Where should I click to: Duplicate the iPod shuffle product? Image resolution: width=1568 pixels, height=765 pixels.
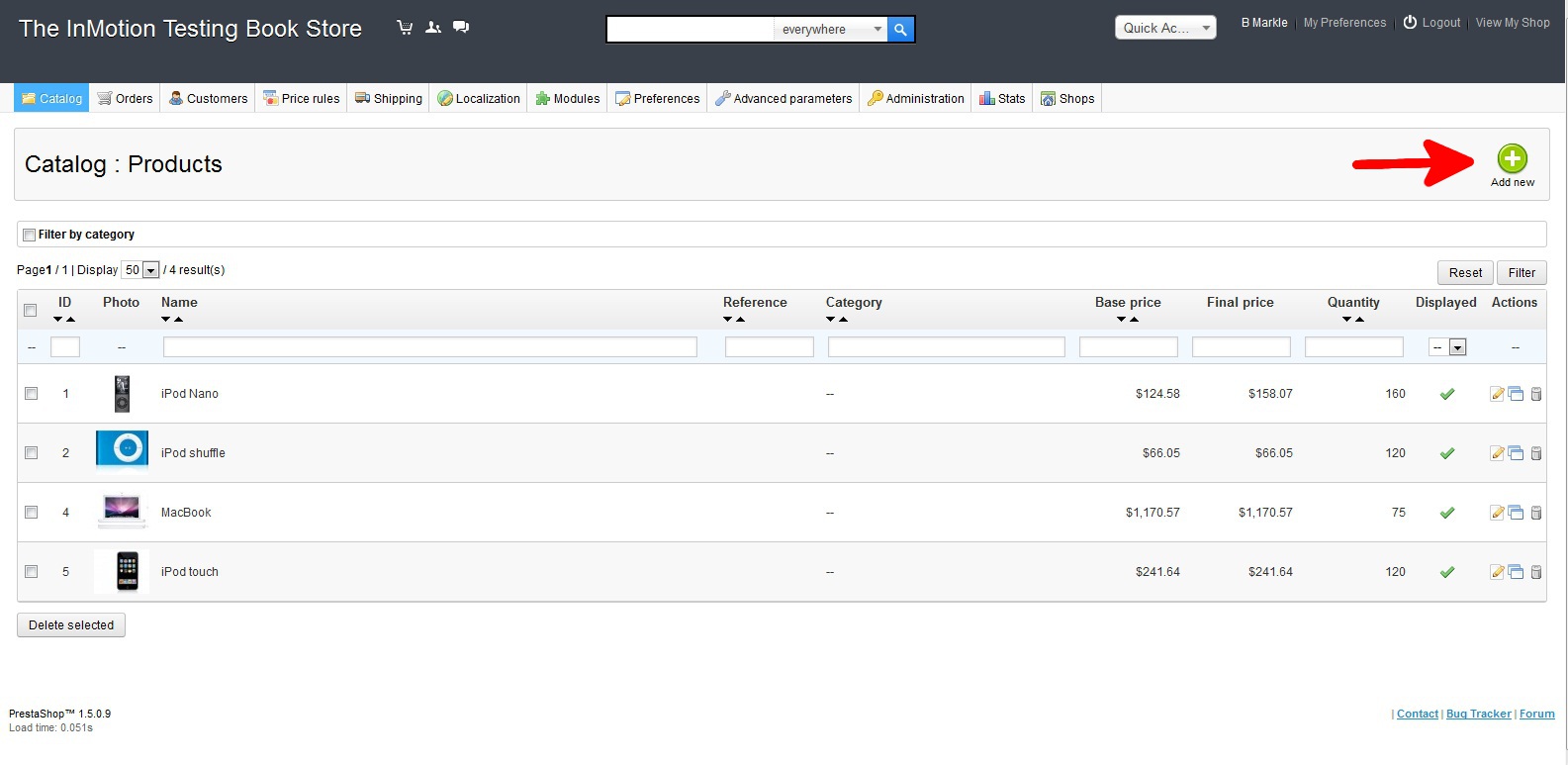click(1516, 453)
